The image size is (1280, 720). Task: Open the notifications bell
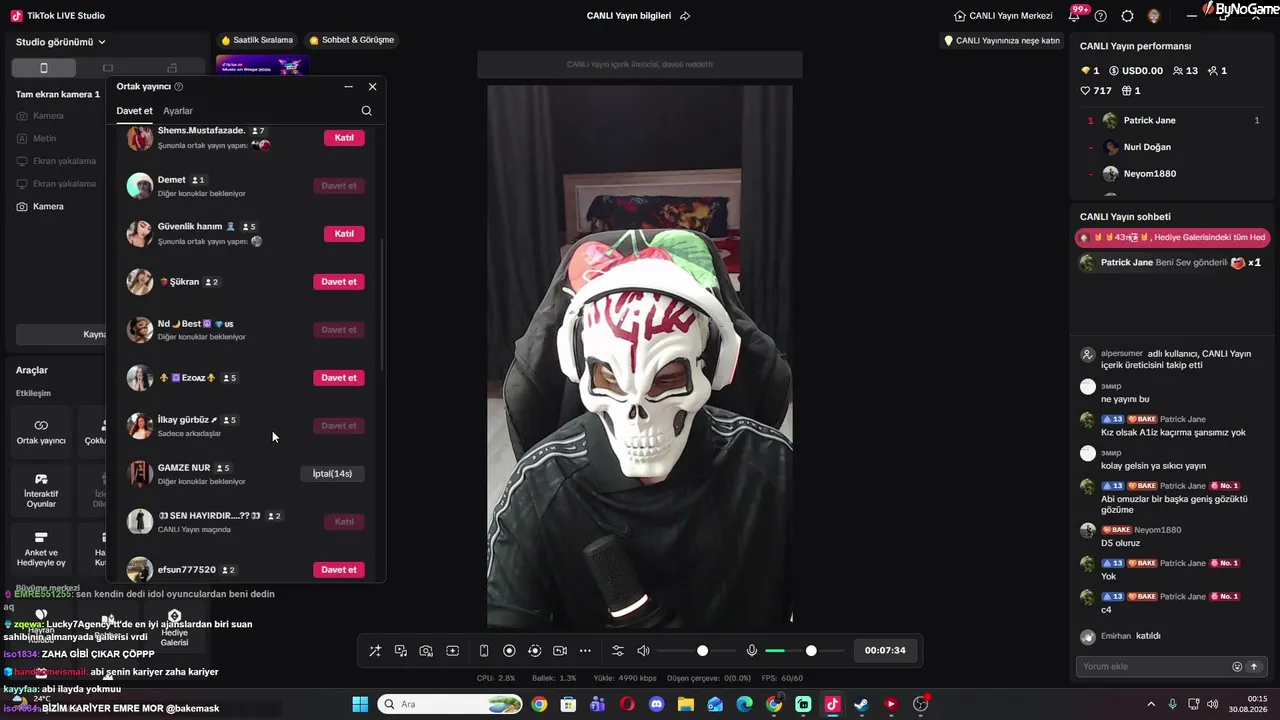point(1075,16)
